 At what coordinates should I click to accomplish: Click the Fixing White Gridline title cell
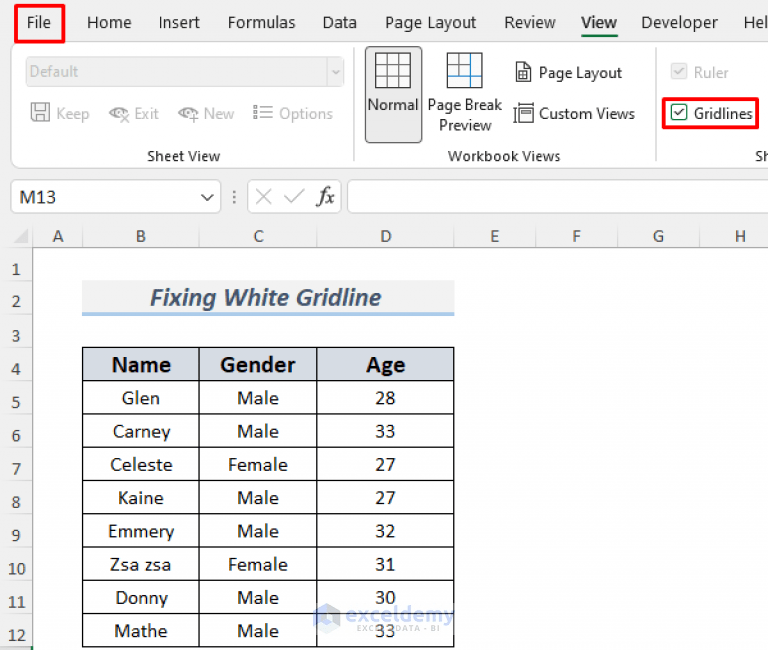[x=268, y=297]
